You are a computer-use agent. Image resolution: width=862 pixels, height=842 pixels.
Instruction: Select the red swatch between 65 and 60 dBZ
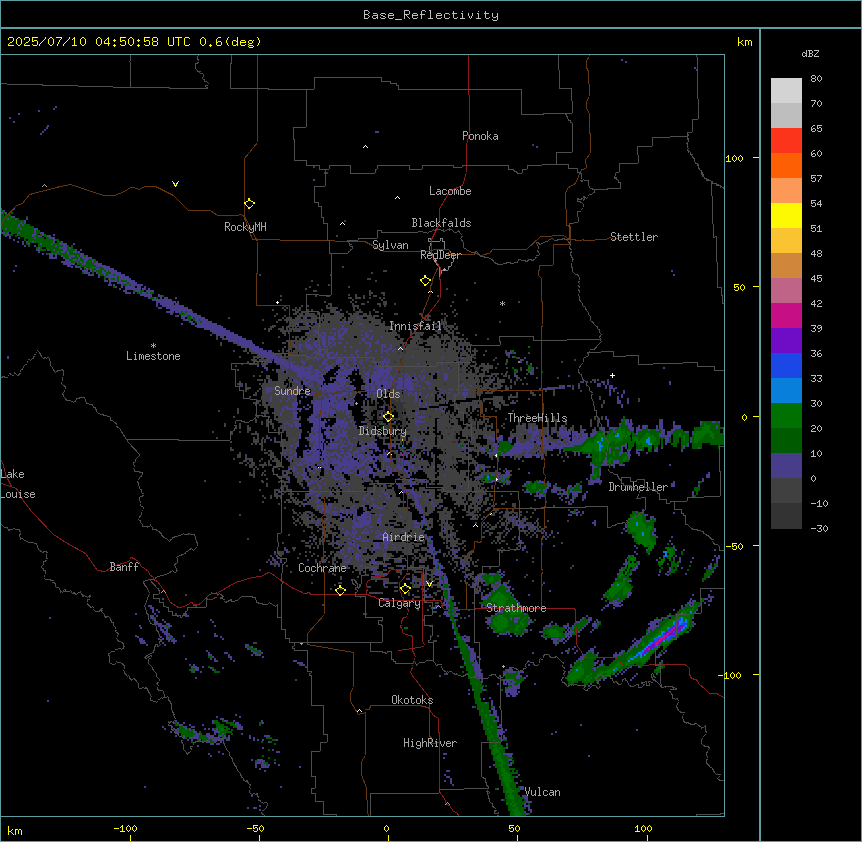tap(786, 141)
